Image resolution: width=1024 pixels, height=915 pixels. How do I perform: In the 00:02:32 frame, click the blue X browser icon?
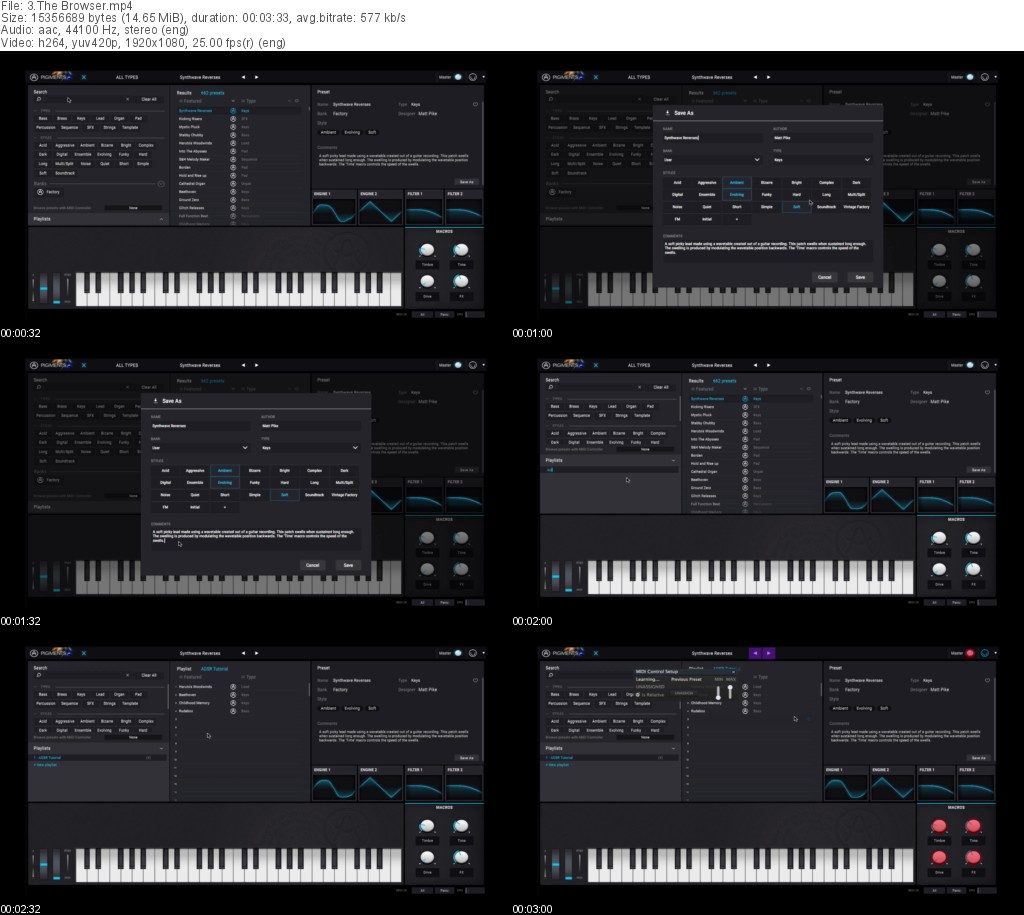pos(84,653)
